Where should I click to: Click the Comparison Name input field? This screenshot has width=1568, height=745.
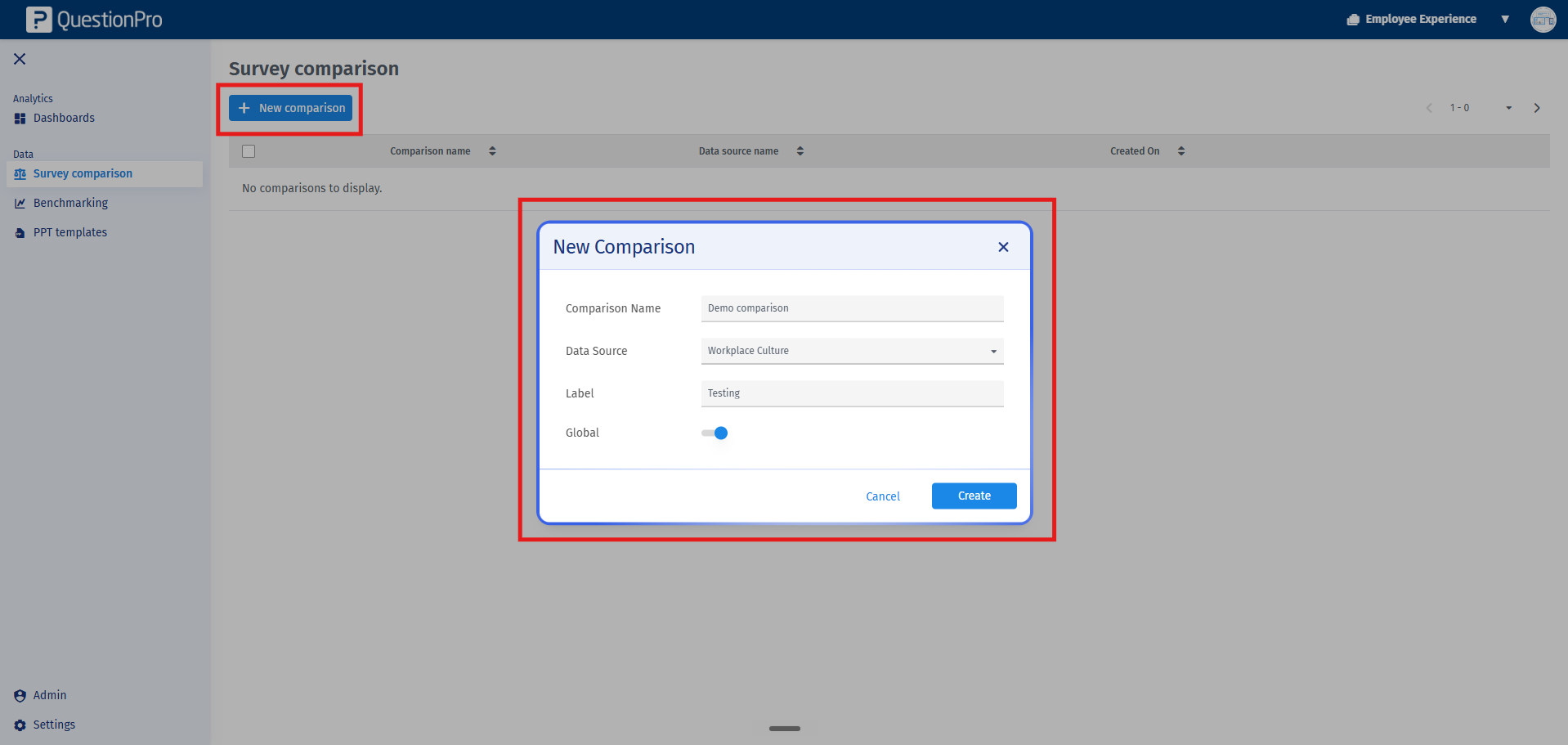tap(852, 308)
